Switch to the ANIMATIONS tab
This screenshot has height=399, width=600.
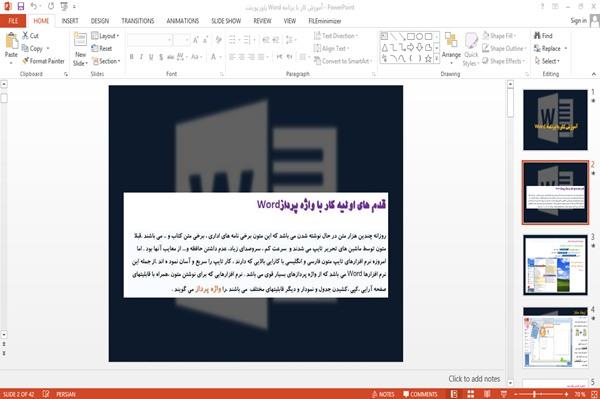coord(183,21)
